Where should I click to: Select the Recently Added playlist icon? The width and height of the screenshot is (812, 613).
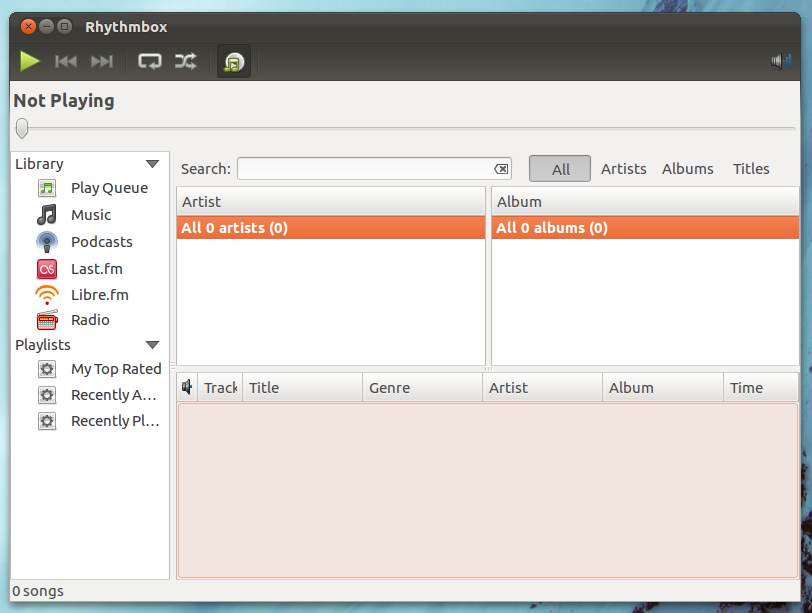point(47,395)
